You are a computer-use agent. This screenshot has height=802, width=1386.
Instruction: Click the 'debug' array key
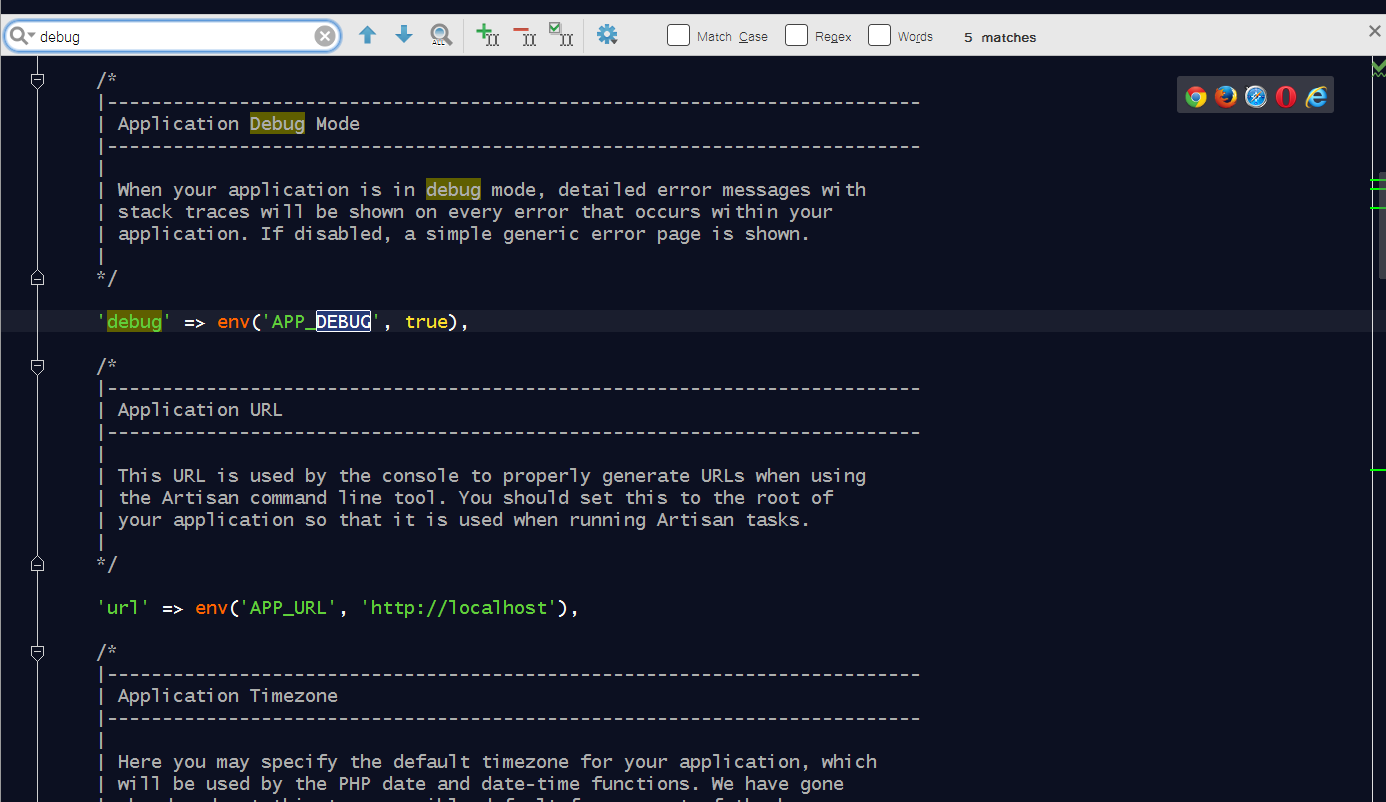tap(134, 322)
